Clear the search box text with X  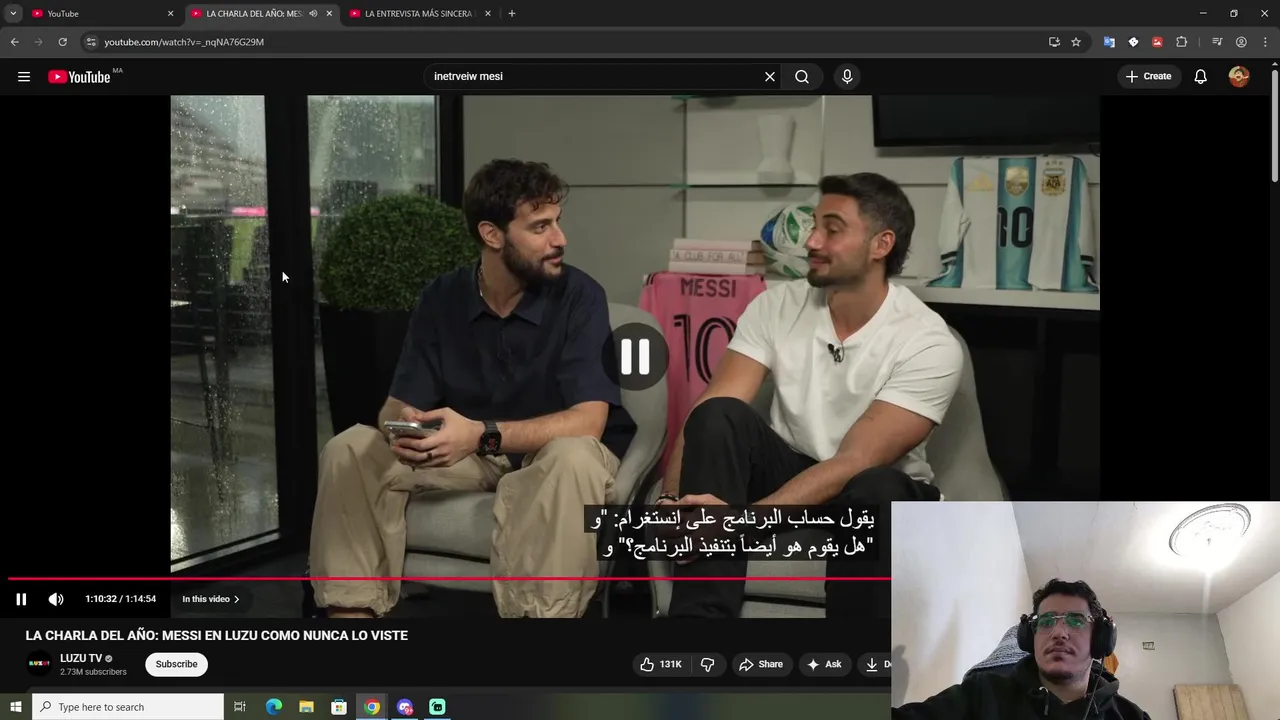770,77
